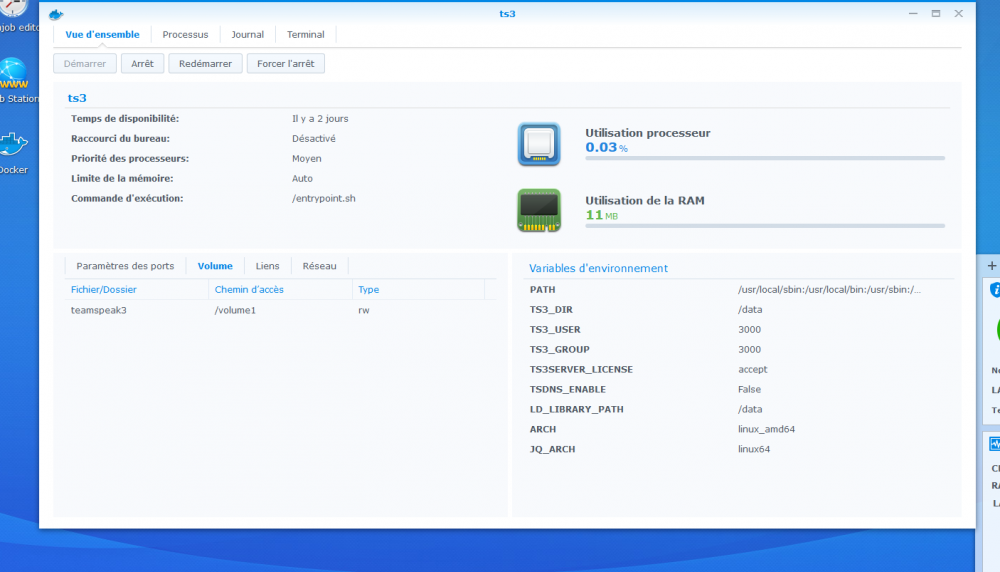Select the teamspeak3 volume row
Viewport: 1000px width, 572px height.
coord(281,310)
